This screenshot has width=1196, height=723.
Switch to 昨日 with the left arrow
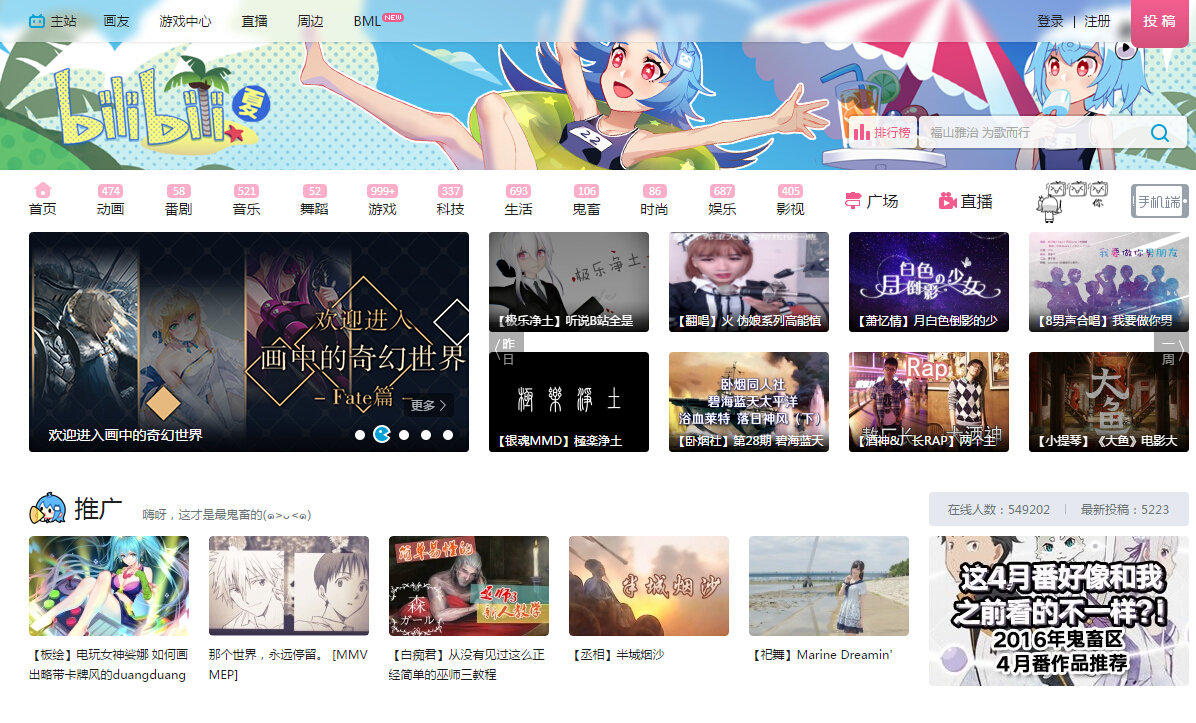pyautogui.click(x=505, y=349)
